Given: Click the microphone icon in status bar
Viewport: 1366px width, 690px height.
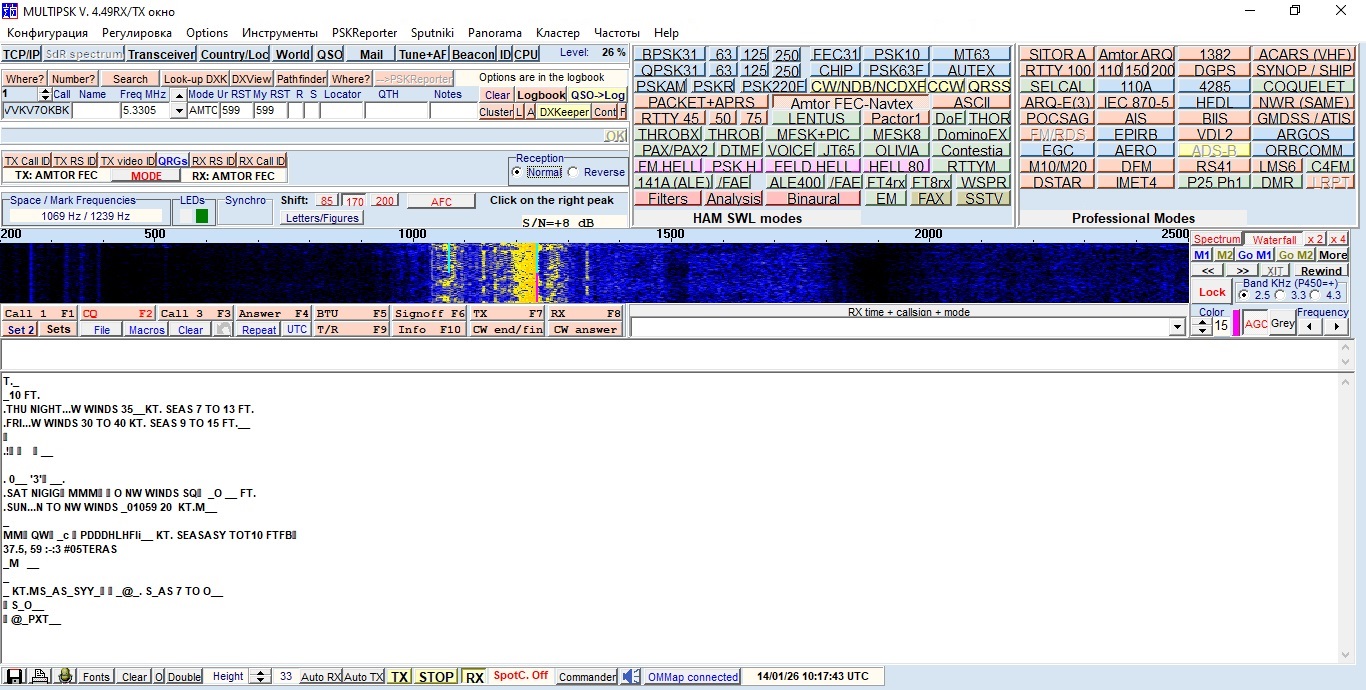Looking at the screenshot, I should [x=65, y=677].
